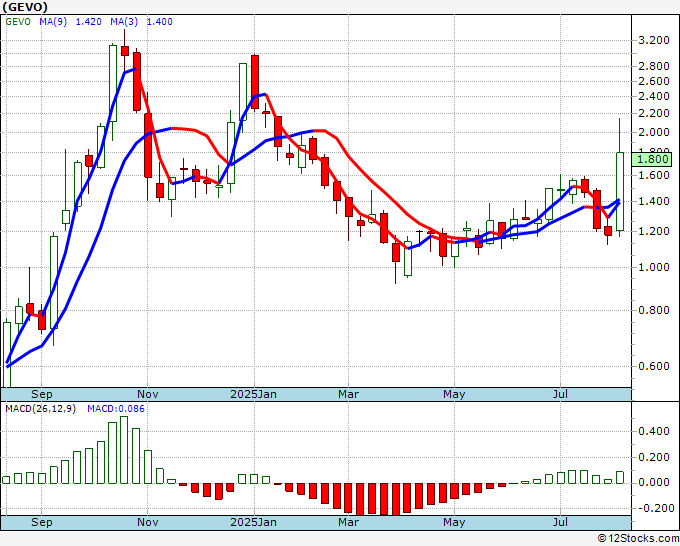The height and width of the screenshot is (546, 680).
Task: Click Nov on the price chart time axis
Action: coord(147,394)
